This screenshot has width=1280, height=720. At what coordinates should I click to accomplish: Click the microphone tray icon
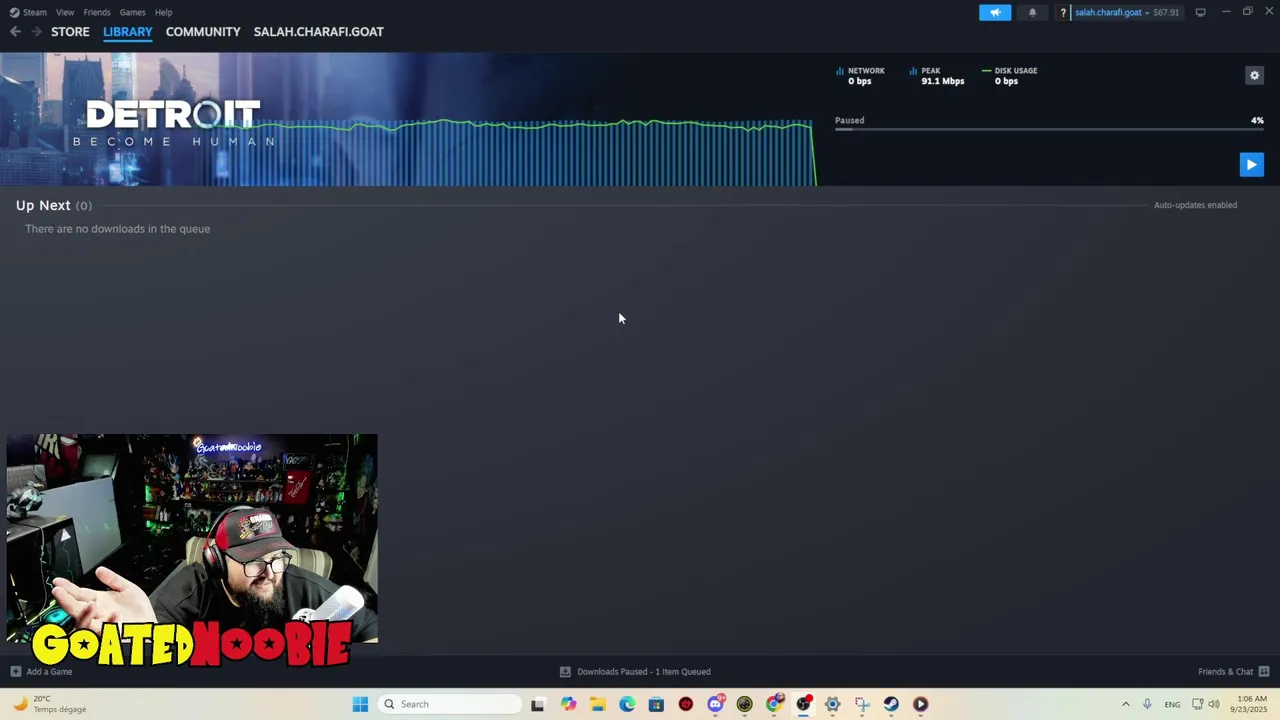click(x=1147, y=704)
